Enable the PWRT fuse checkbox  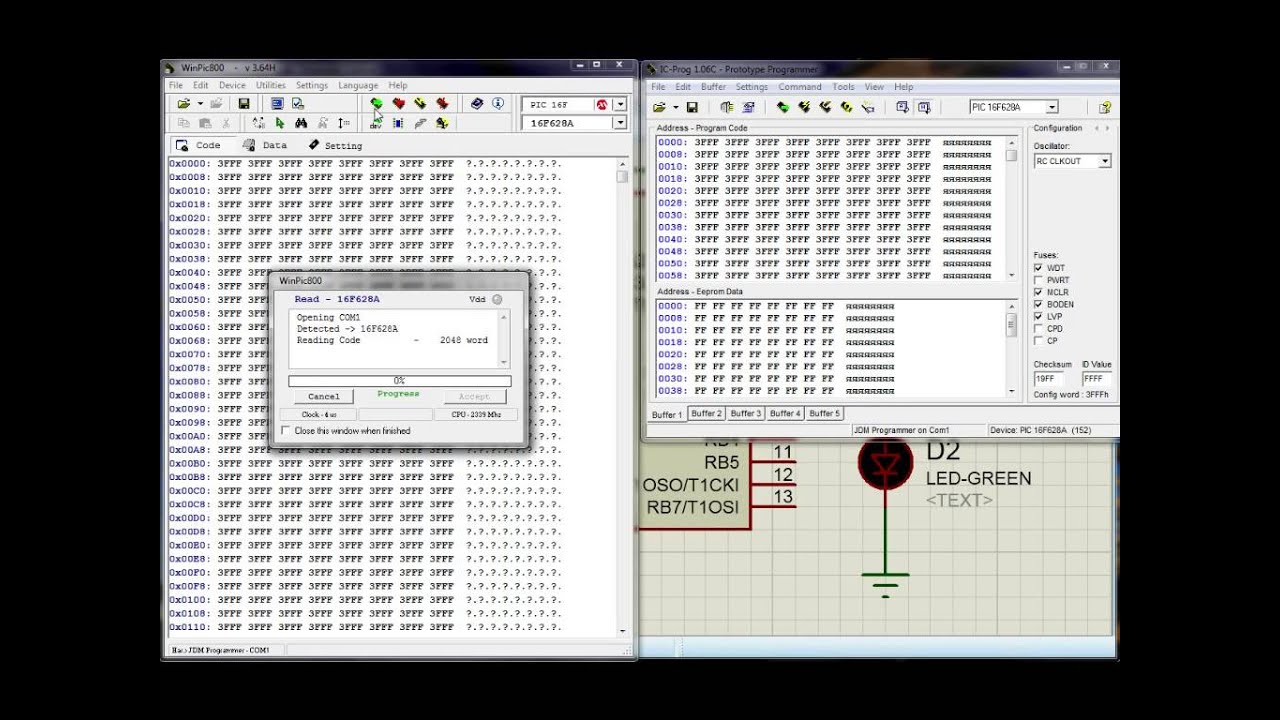(1039, 280)
